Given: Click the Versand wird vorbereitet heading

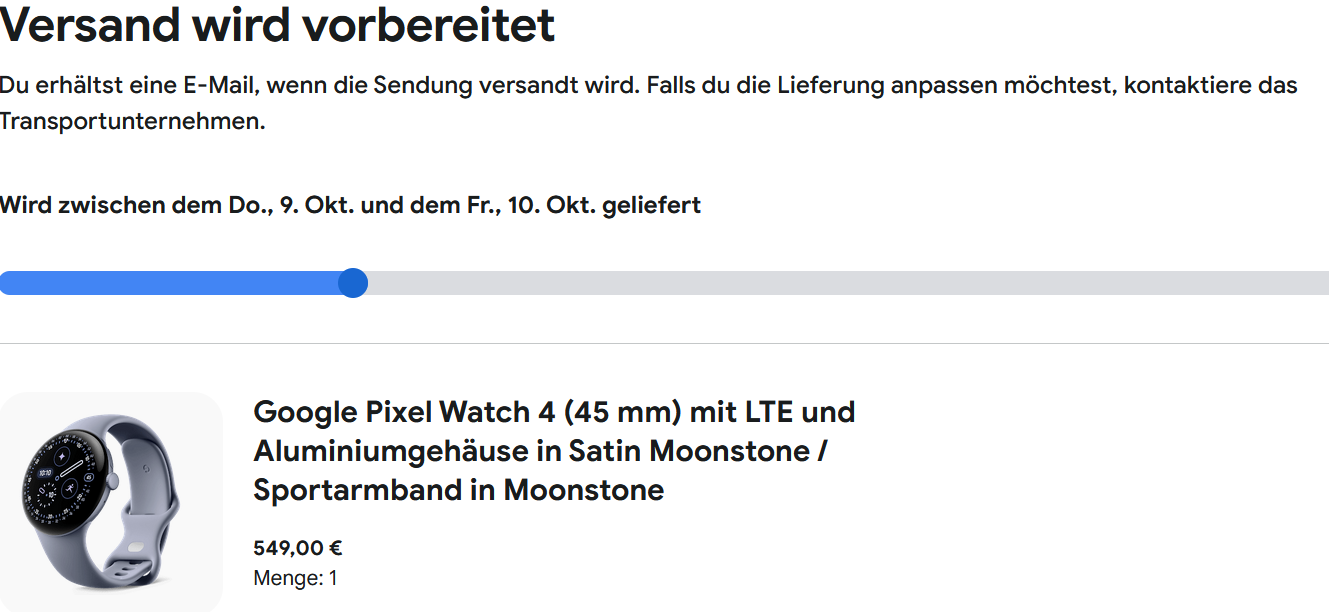Looking at the screenshot, I should pos(277,26).
